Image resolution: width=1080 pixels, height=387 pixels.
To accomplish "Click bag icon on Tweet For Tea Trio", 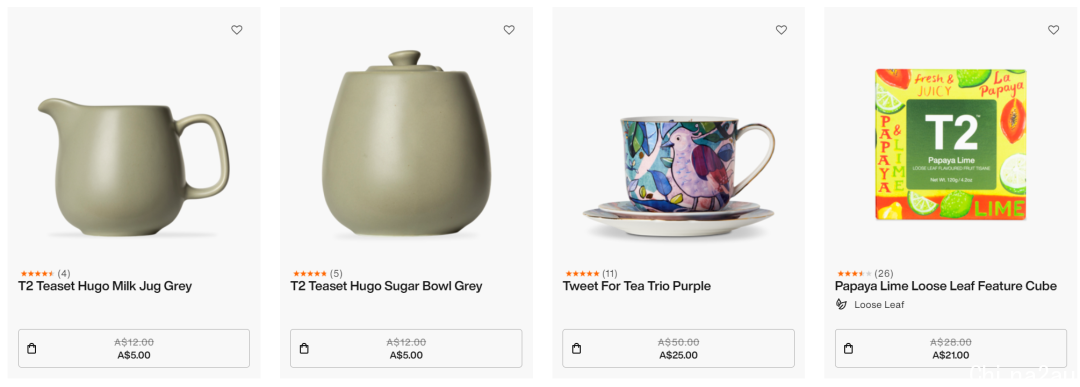I will [577, 348].
